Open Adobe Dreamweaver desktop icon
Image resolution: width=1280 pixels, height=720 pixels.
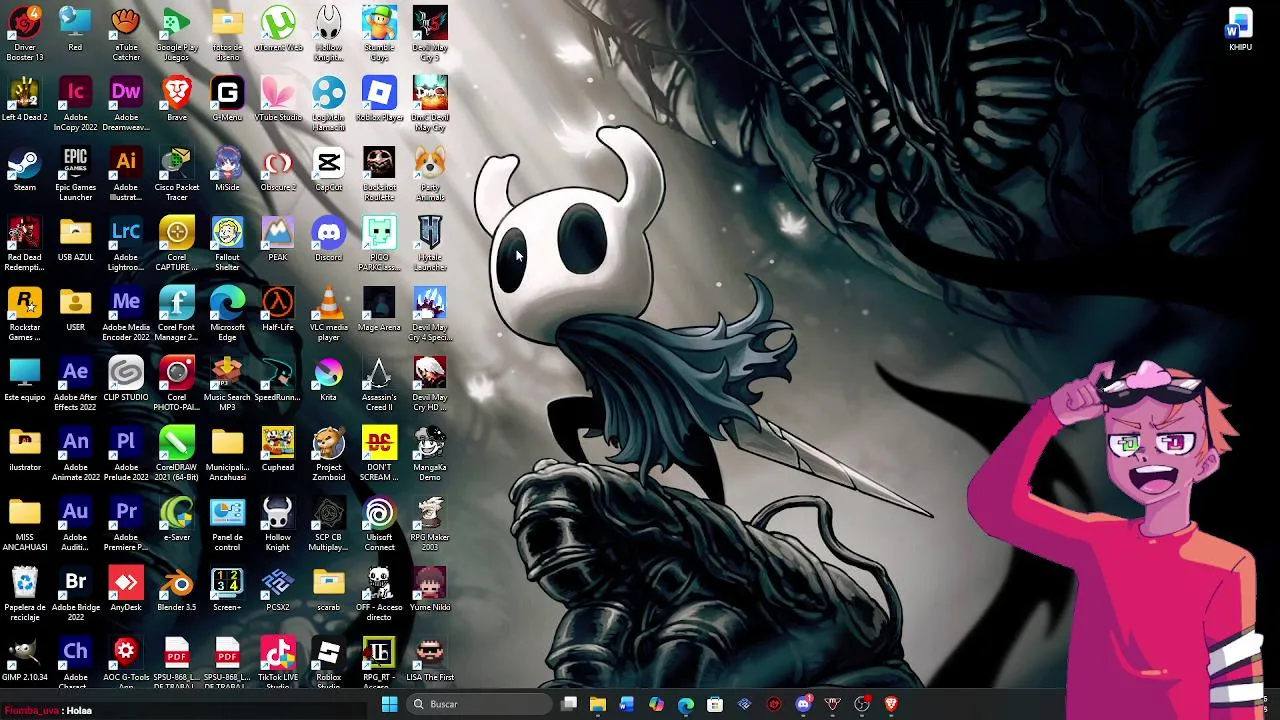(126, 104)
